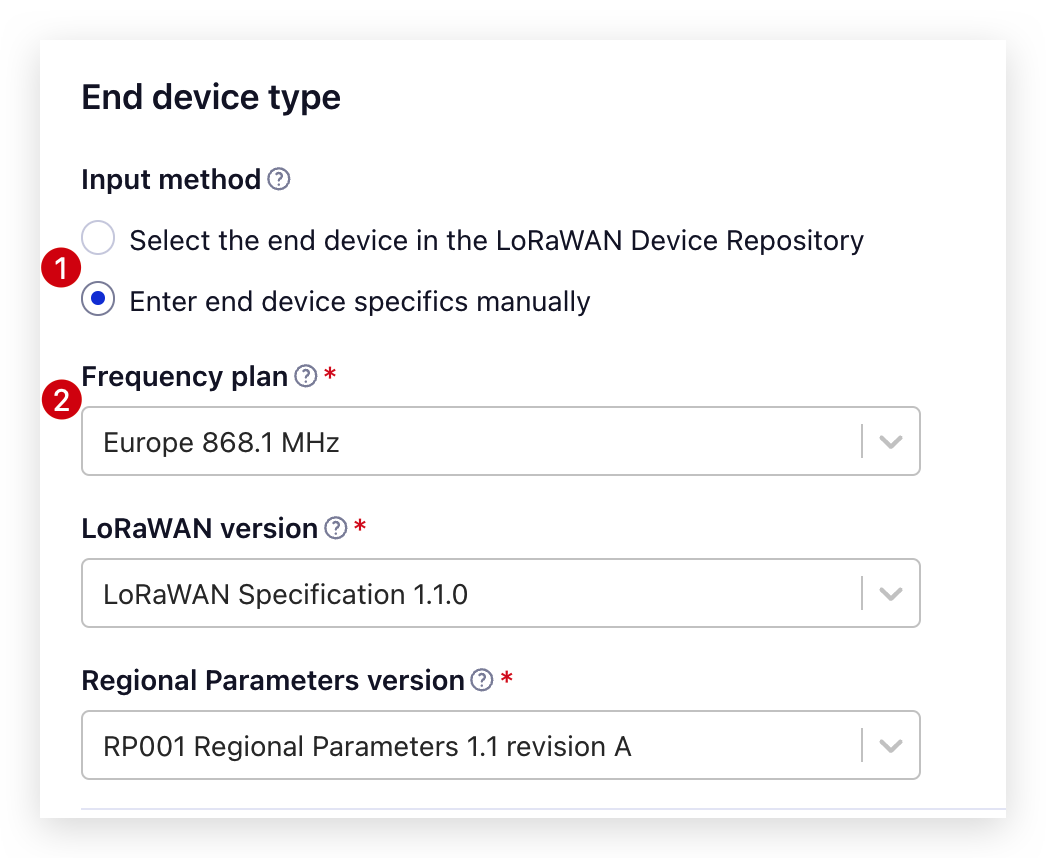Open help icon beside Frequency plan

tap(306, 376)
